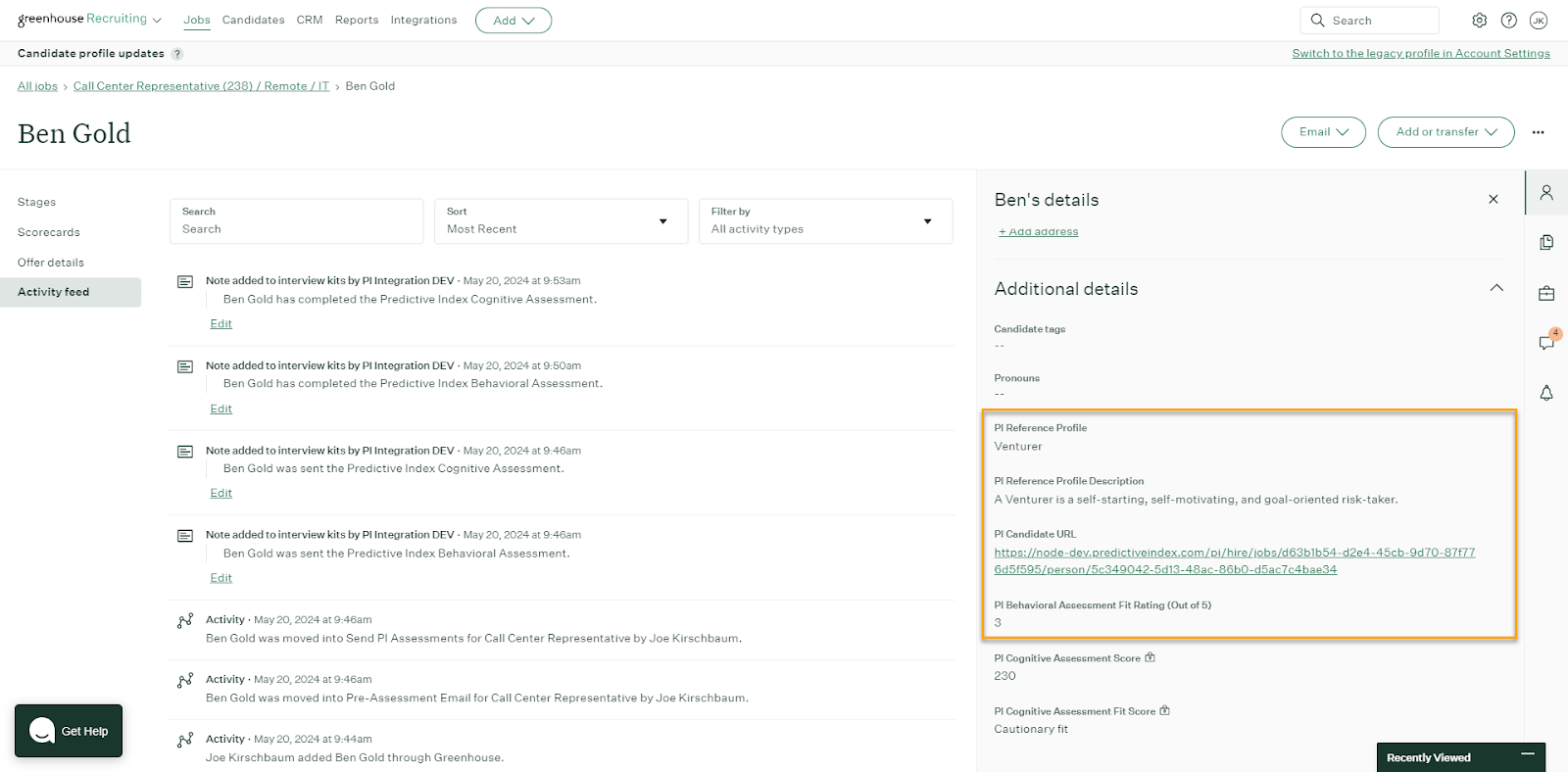Viewport: 1568px width, 772px height.
Task: Open the Candidates menu in top navigation
Action: click(x=253, y=21)
